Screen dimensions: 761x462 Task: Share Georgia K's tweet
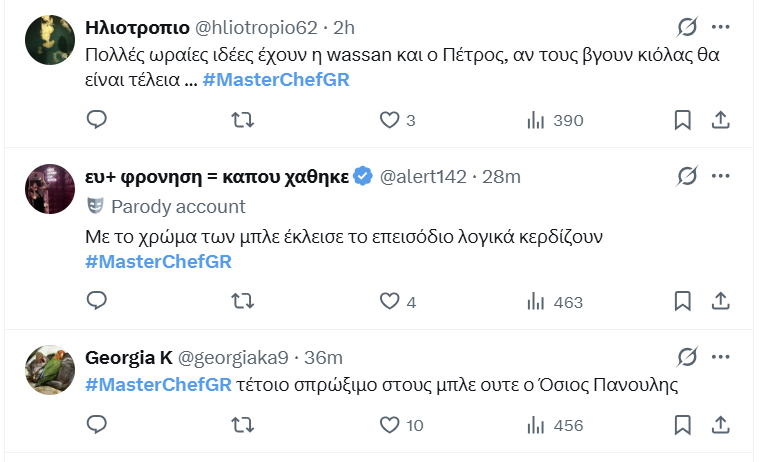click(720, 425)
